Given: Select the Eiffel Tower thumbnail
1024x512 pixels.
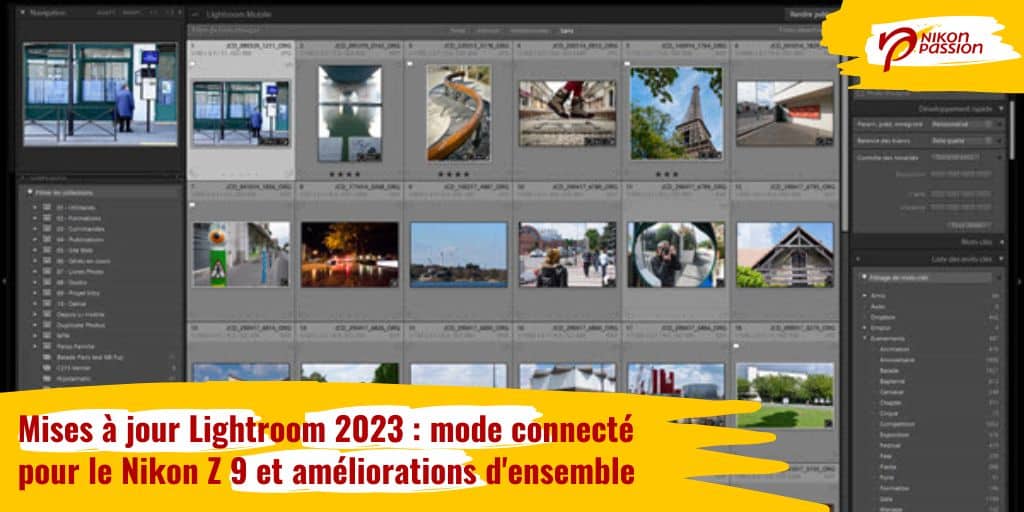Looking at the screenshot, I should click(x=676, y=112).
